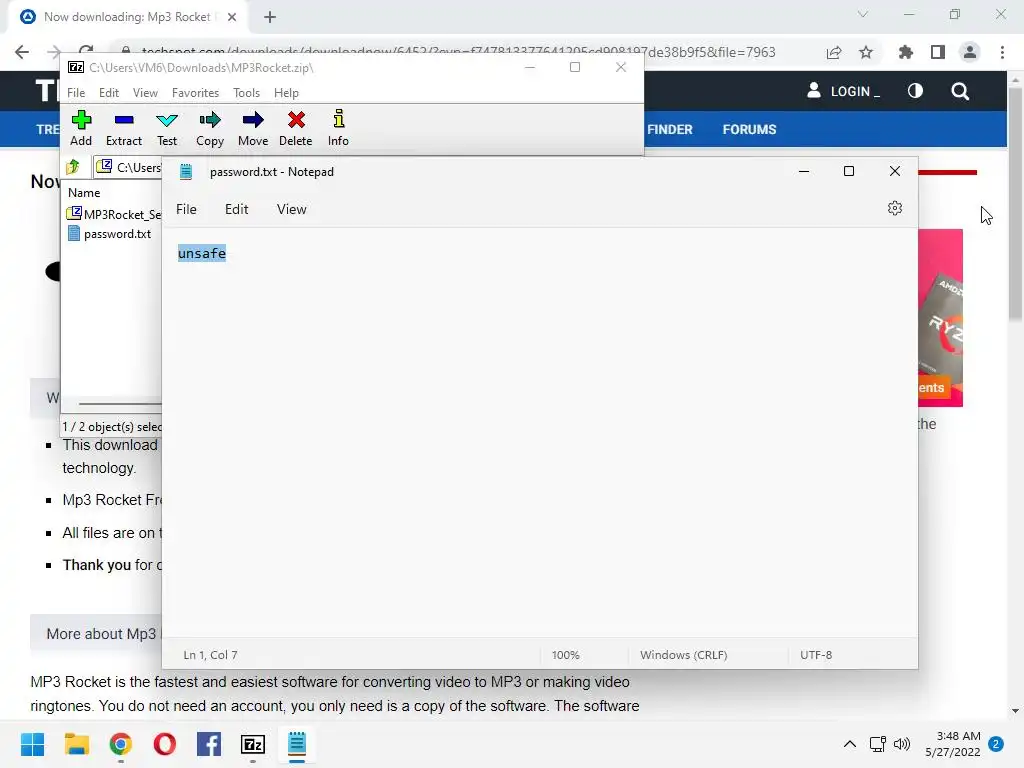
Task: Select the Move tool in 7-Zip
Action: 253,128
